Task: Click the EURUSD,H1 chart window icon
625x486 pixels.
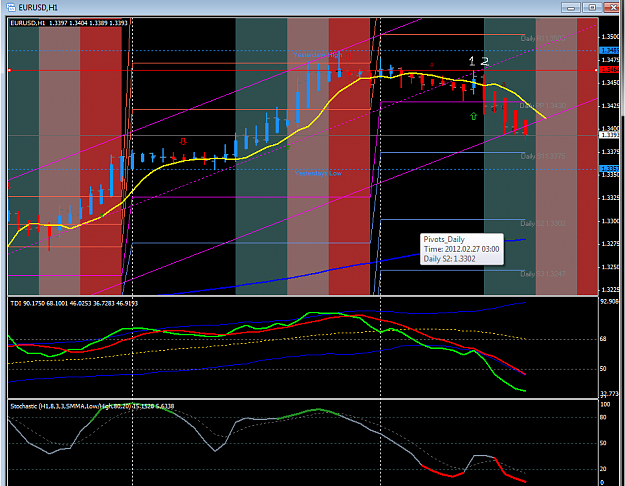Action: (11, 7)
